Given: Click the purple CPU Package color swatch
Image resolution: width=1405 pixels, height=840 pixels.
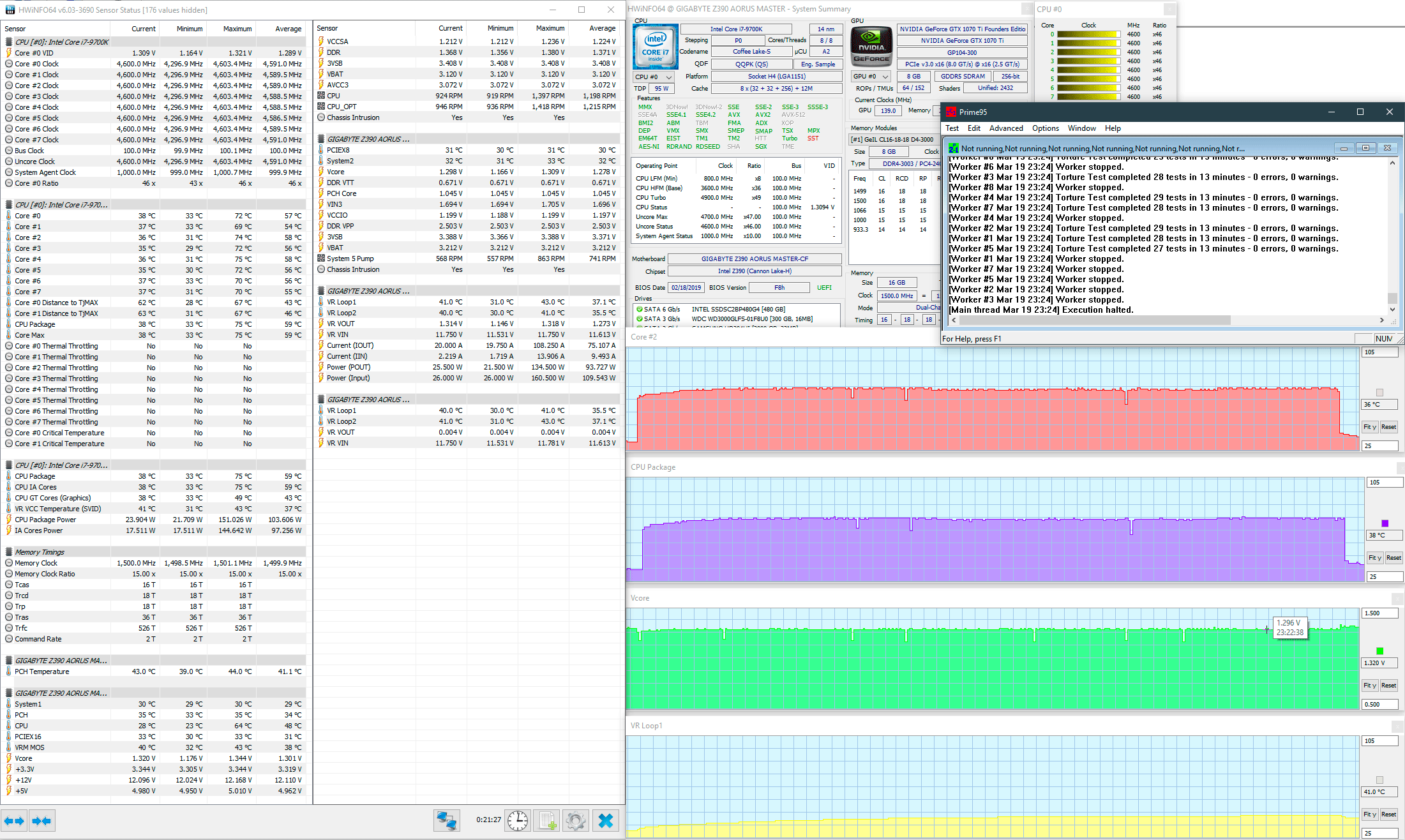Looking at the screenshot, I should click(x=1385, y=523).
